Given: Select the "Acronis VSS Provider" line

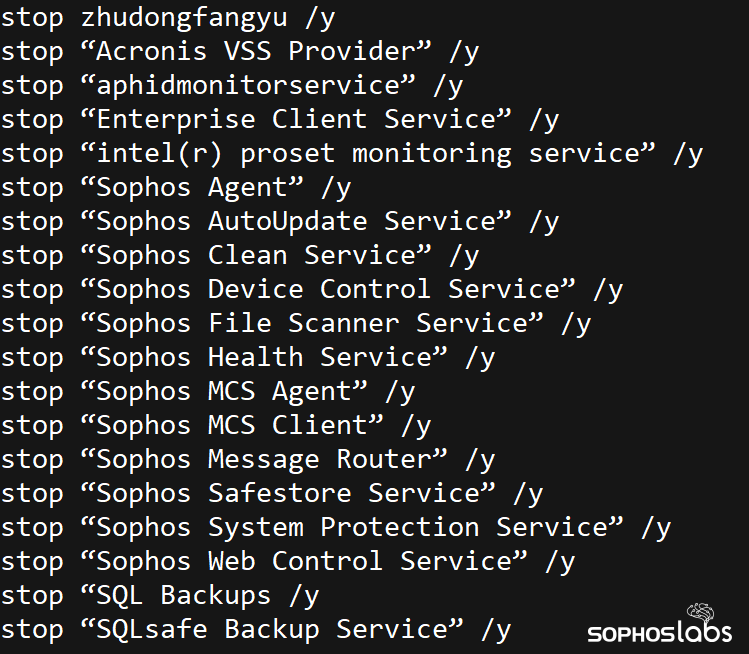Looking at the screenshot, I should pyautogui.click(x=240, y=51).
